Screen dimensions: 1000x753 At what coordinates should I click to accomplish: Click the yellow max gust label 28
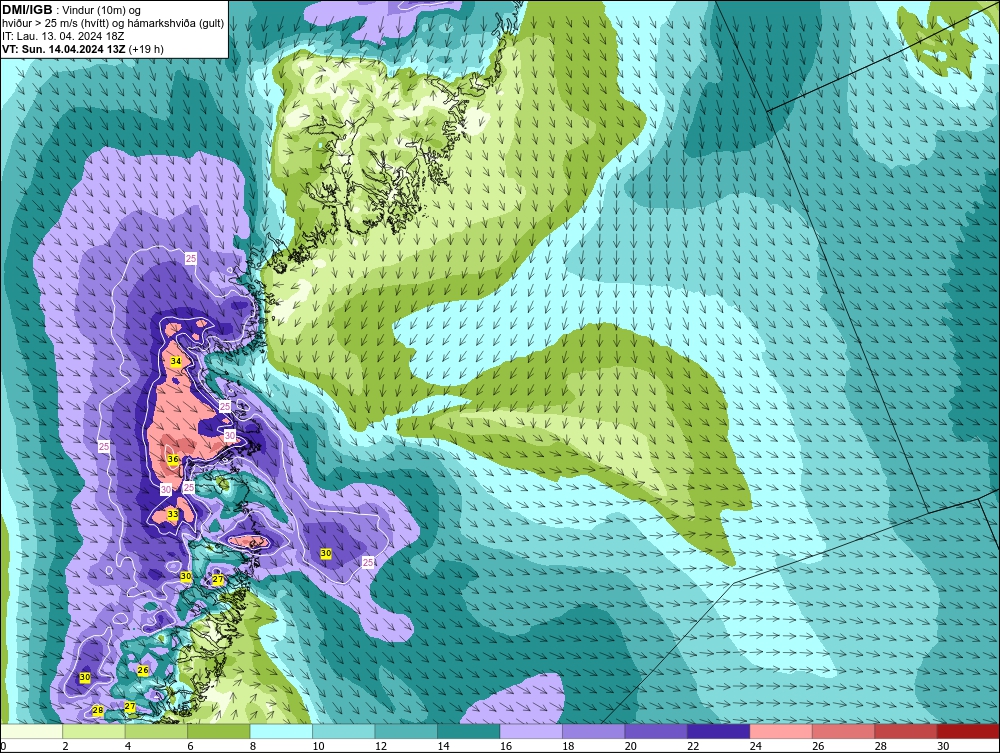[98, 710]
